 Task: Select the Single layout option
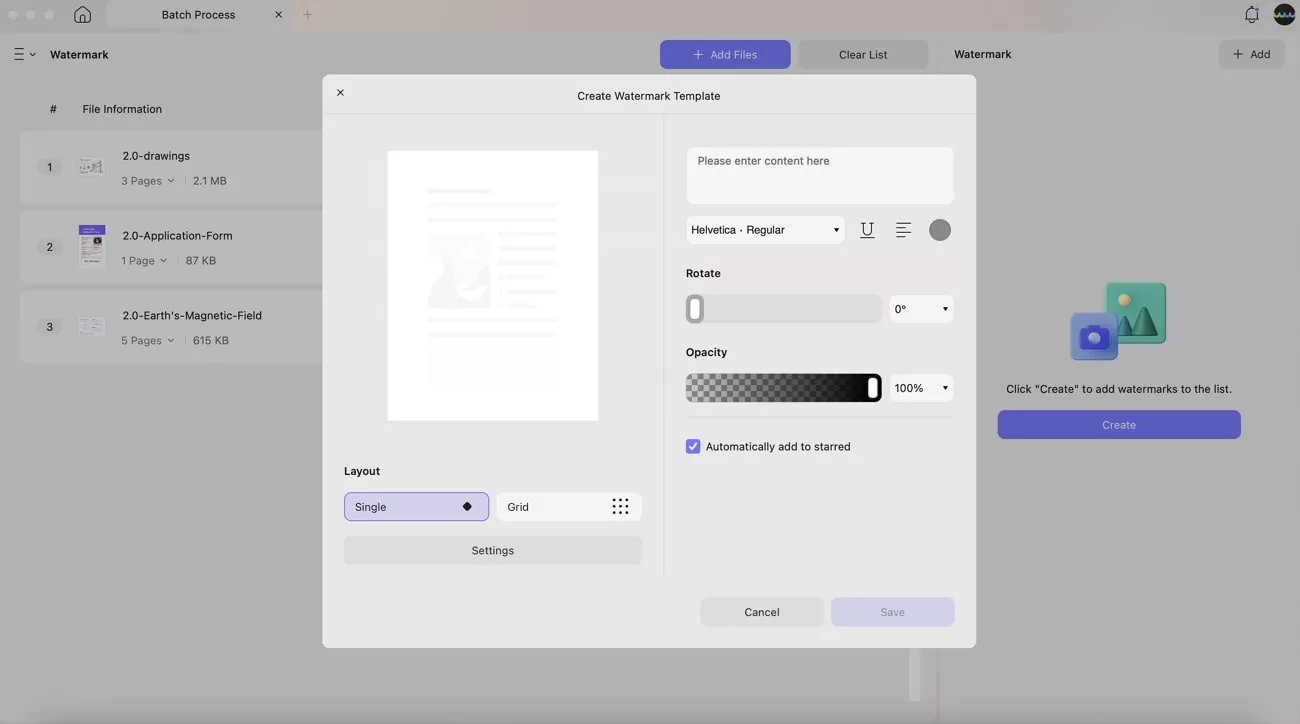click(x=416, y=507)
